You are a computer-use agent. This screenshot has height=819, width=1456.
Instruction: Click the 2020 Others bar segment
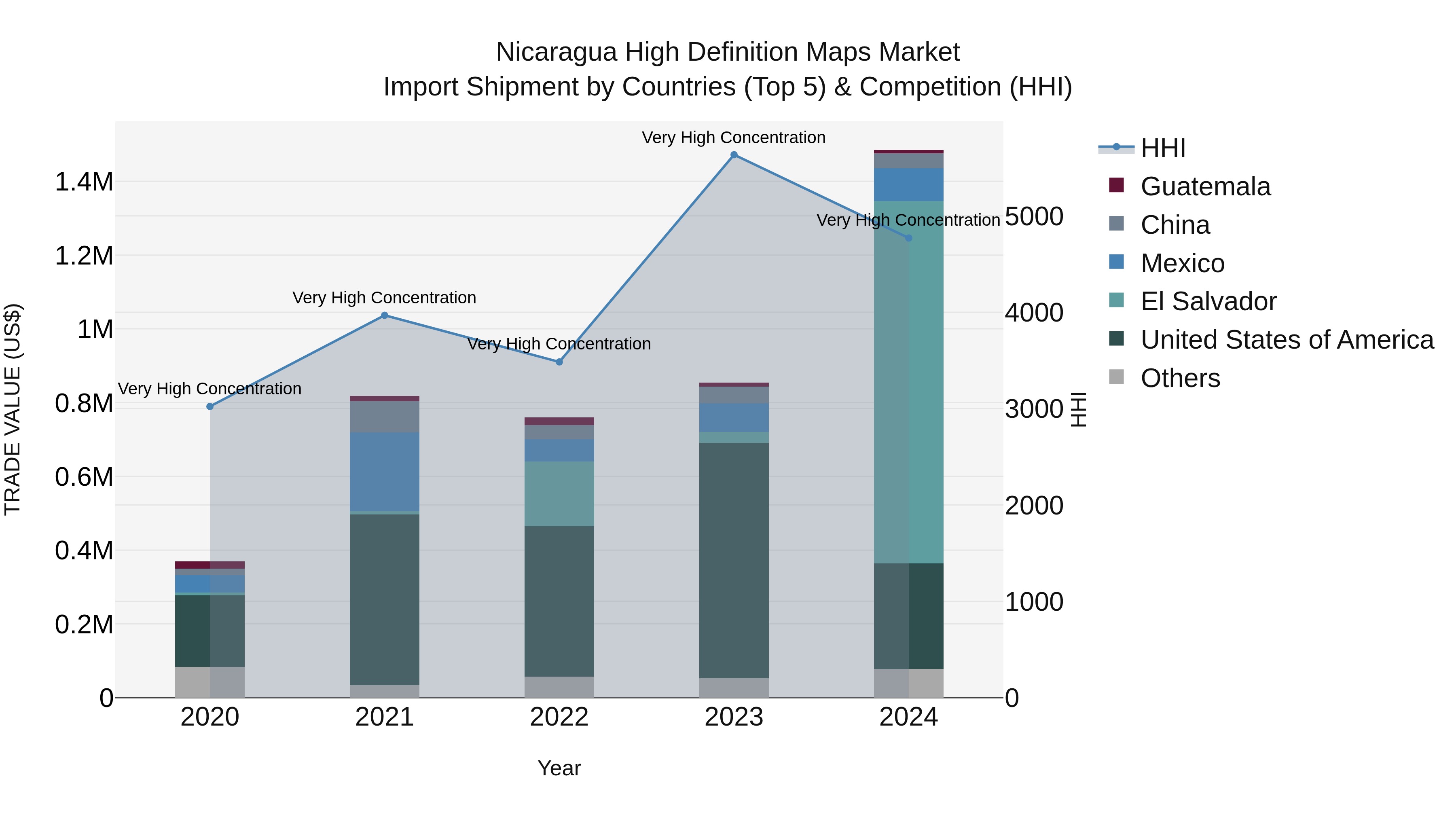[x=210, y=682]
